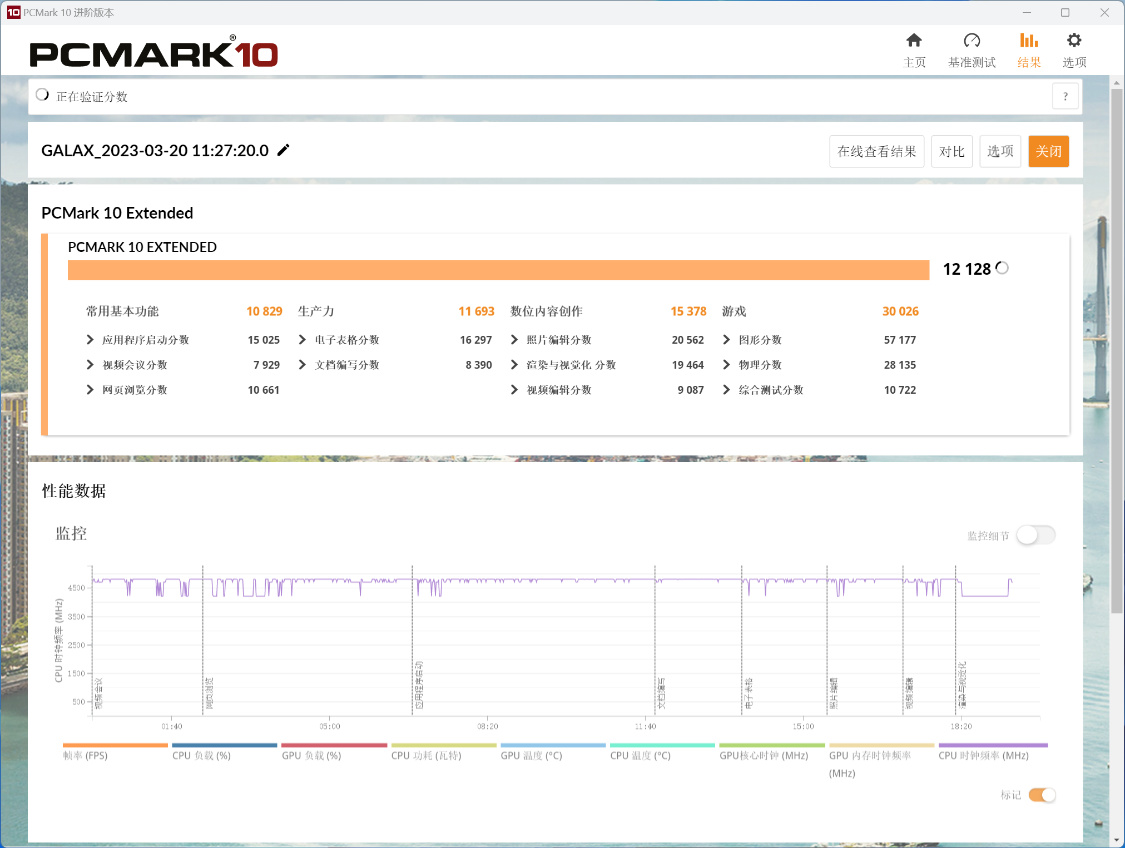Expand 视频会议分数 row
The image size is (1125, 848).
point(90,364)
